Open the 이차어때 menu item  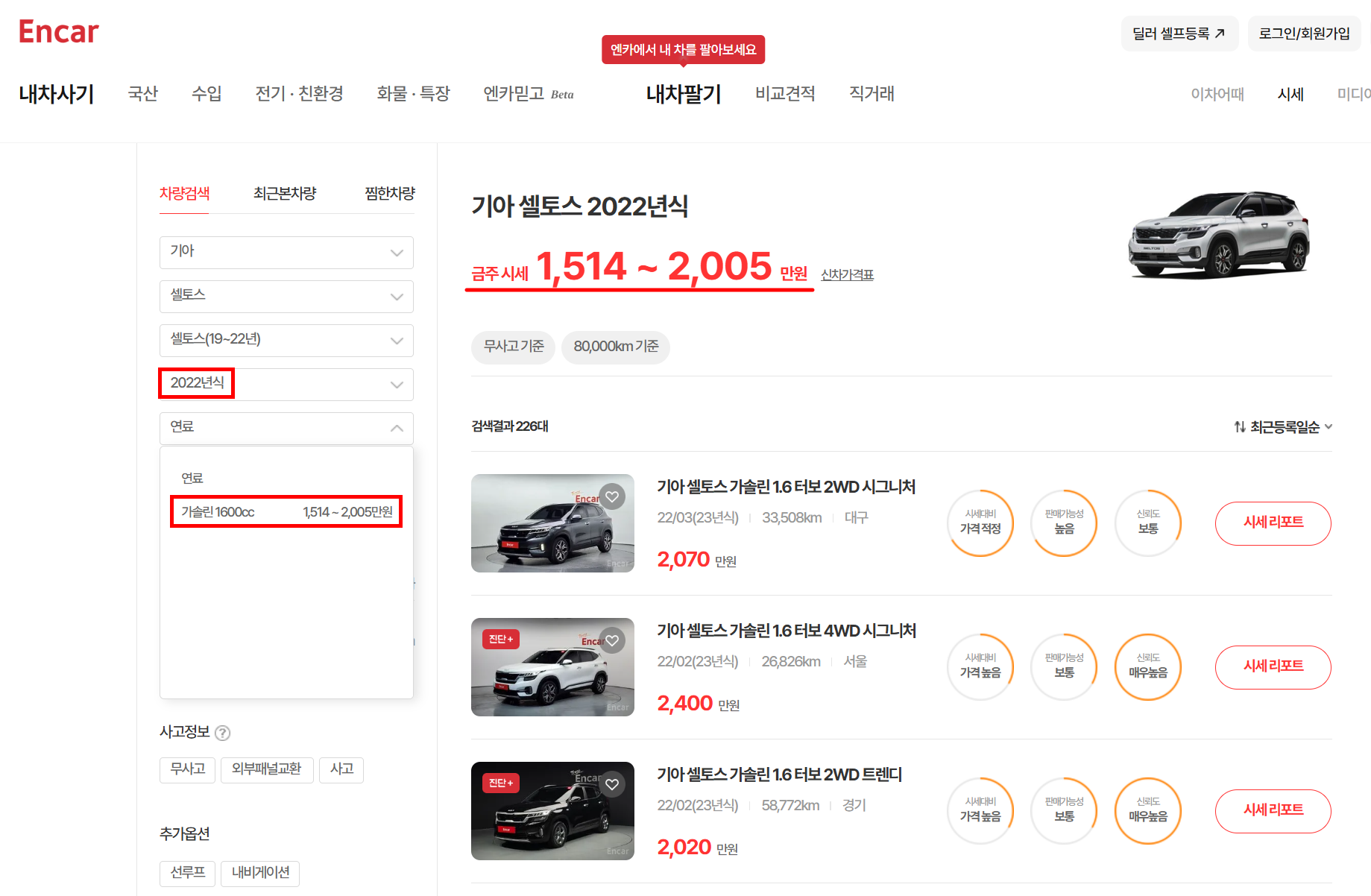pos(1217,95)
